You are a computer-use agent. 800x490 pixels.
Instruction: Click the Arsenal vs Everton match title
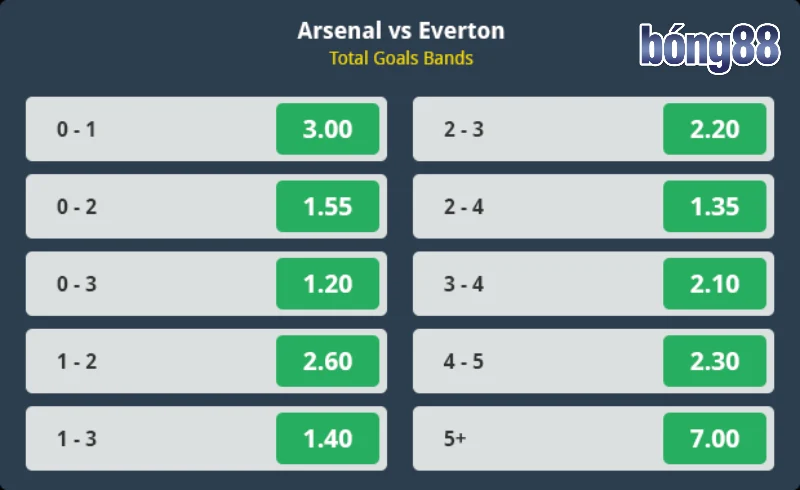(401, 31)
